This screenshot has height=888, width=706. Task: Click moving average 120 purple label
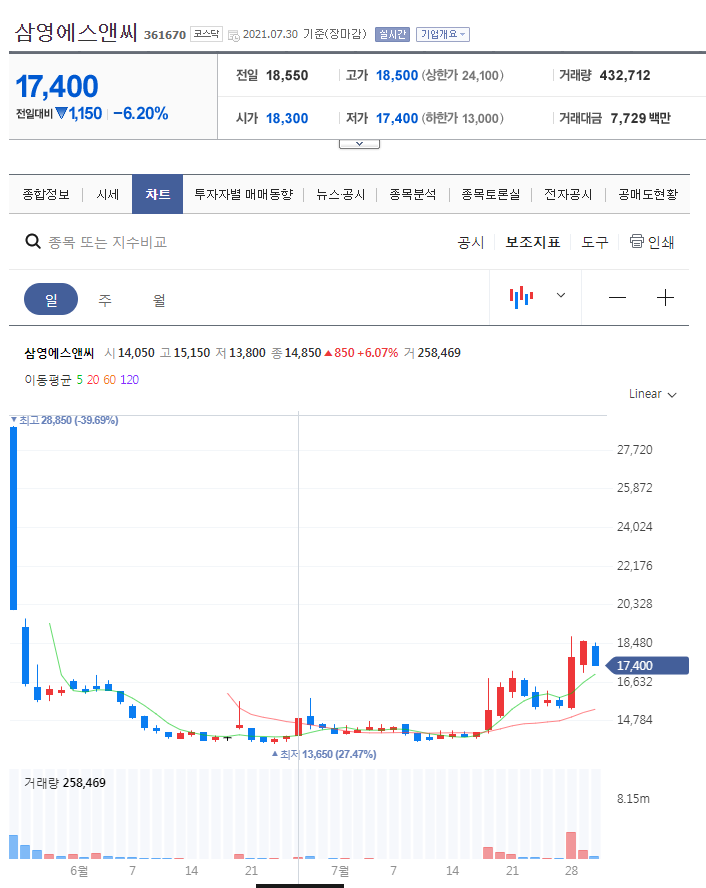click(129, 379)
